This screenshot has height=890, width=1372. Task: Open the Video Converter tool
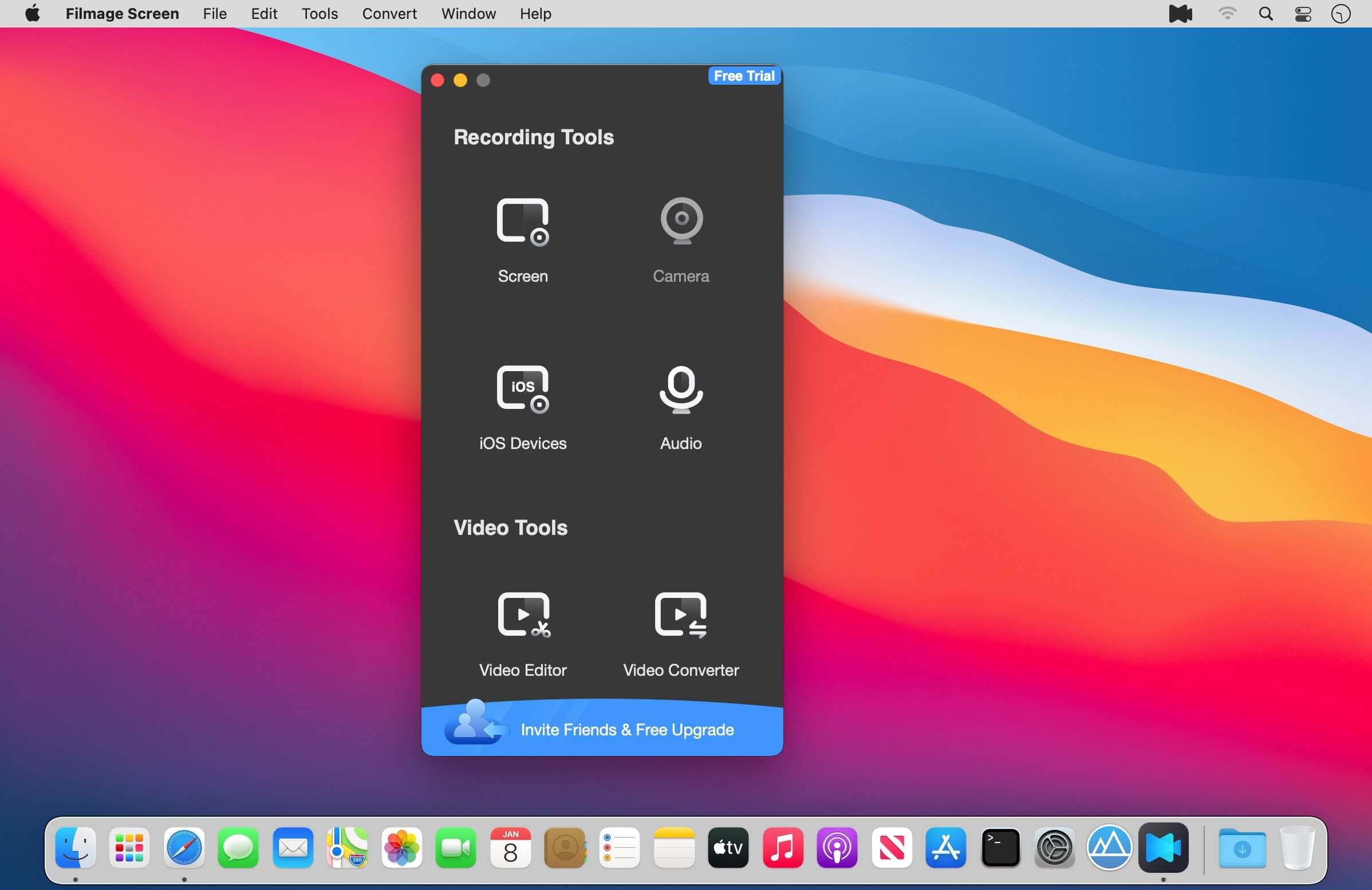[x=681, y=616]
